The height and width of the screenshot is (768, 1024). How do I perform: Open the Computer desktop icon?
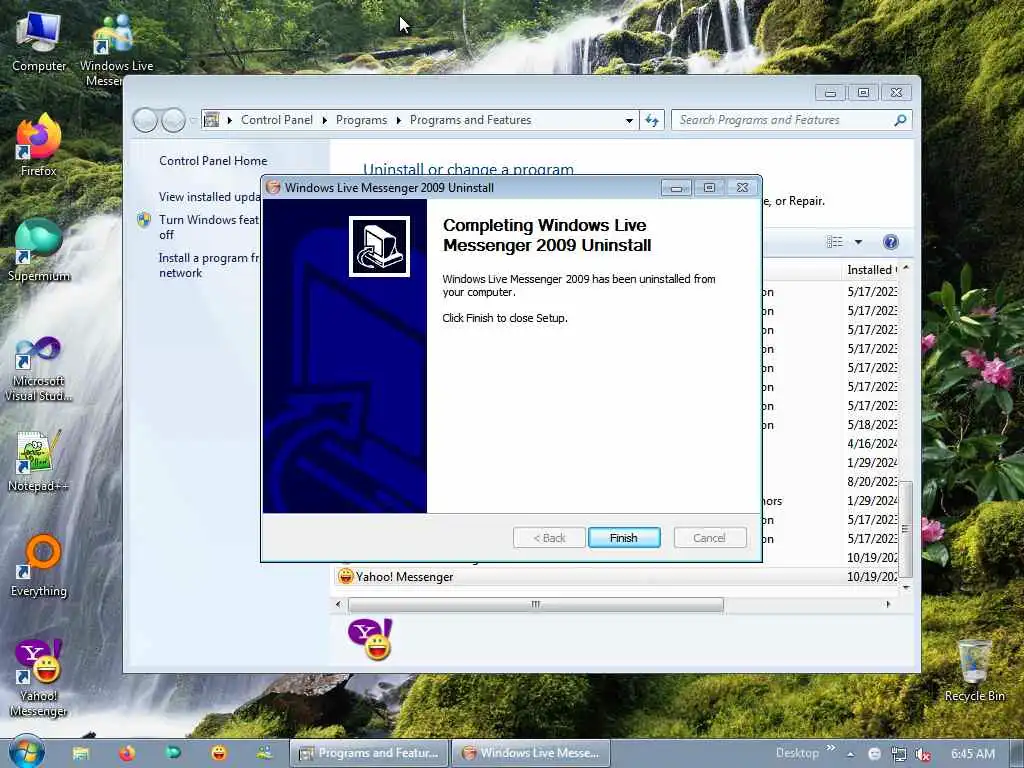coord(39,43)
